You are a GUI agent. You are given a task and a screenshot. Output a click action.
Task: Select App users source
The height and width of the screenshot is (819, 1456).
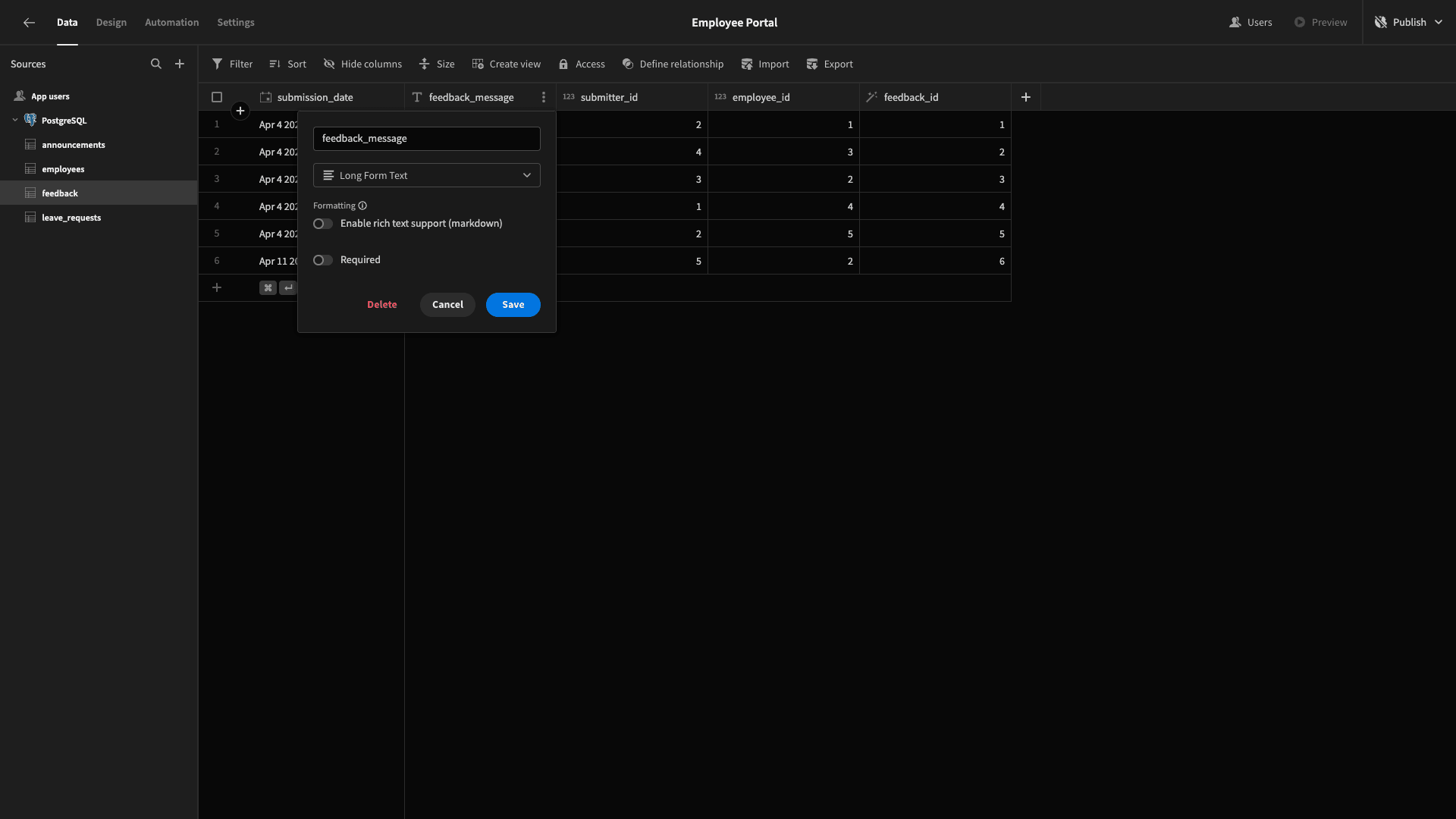[x=99, y=96]
